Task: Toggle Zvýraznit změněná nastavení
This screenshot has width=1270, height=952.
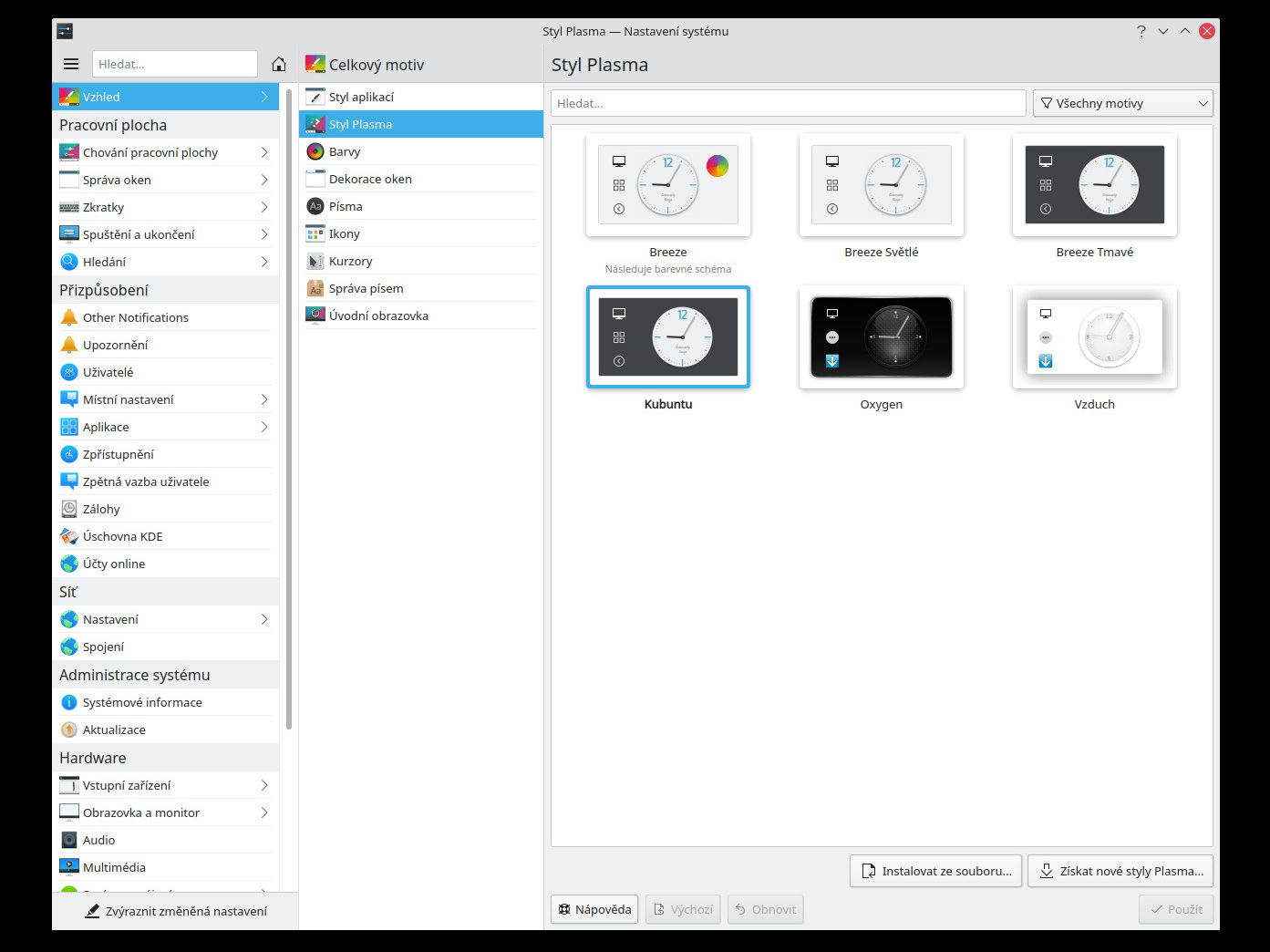Action: 175,911
